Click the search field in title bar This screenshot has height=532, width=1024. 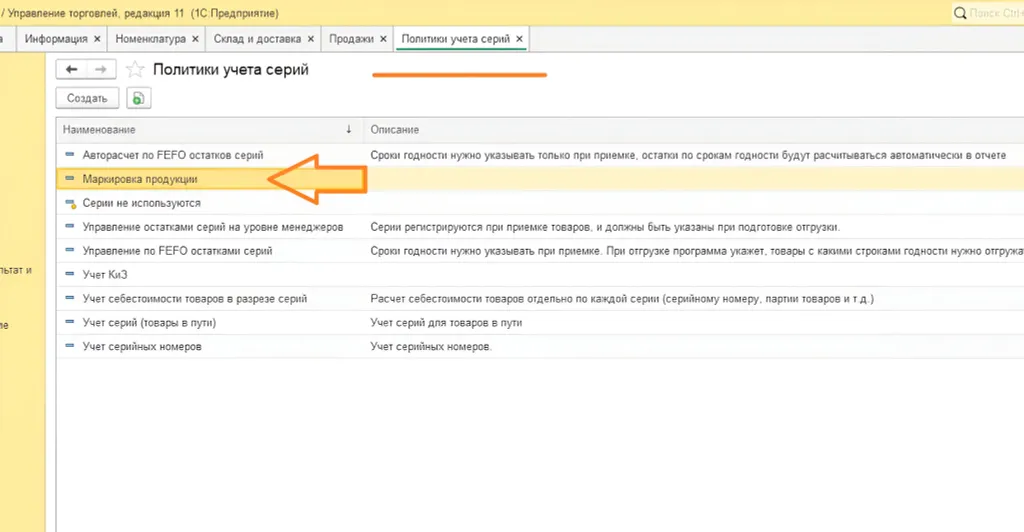coord(990,14)
